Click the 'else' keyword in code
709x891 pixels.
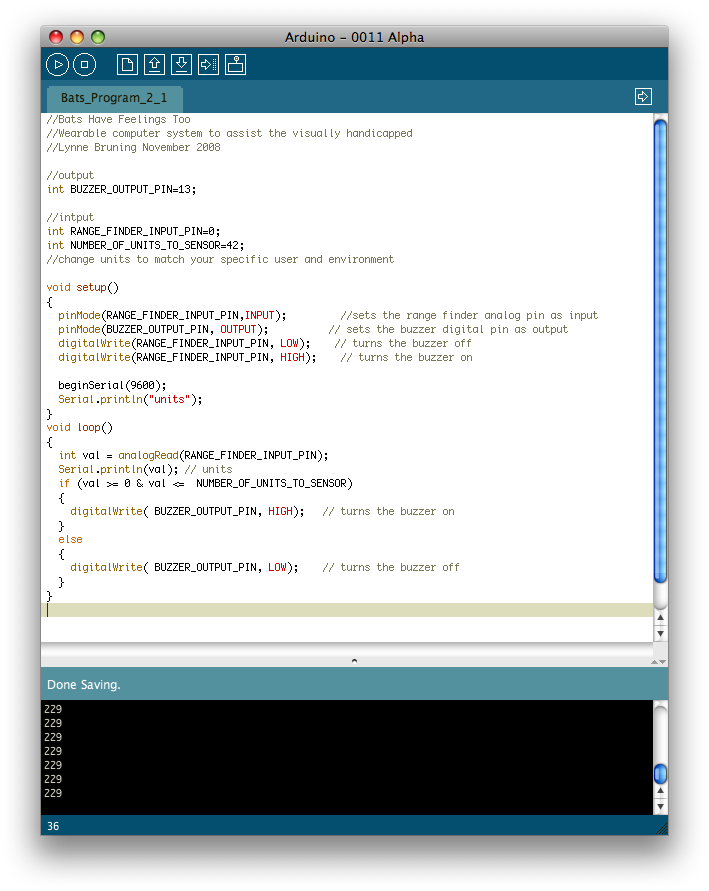[x=70, y=539]
